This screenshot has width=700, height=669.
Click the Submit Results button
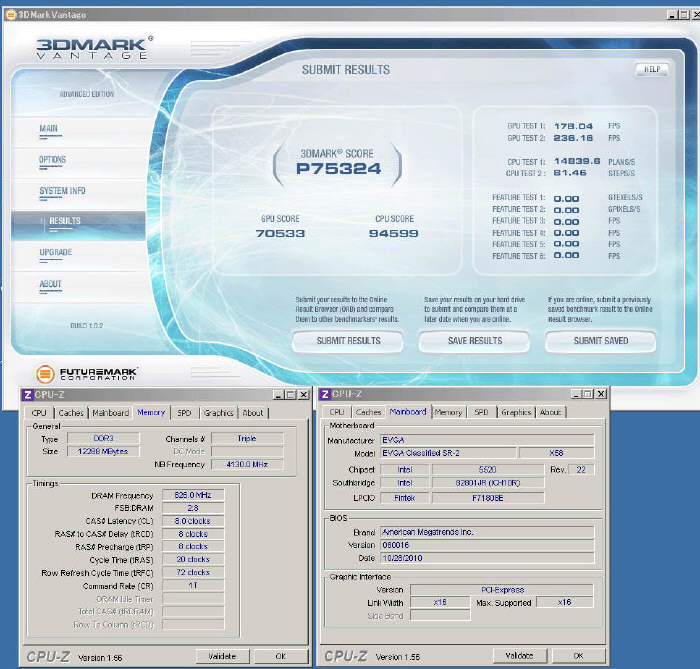348,341
